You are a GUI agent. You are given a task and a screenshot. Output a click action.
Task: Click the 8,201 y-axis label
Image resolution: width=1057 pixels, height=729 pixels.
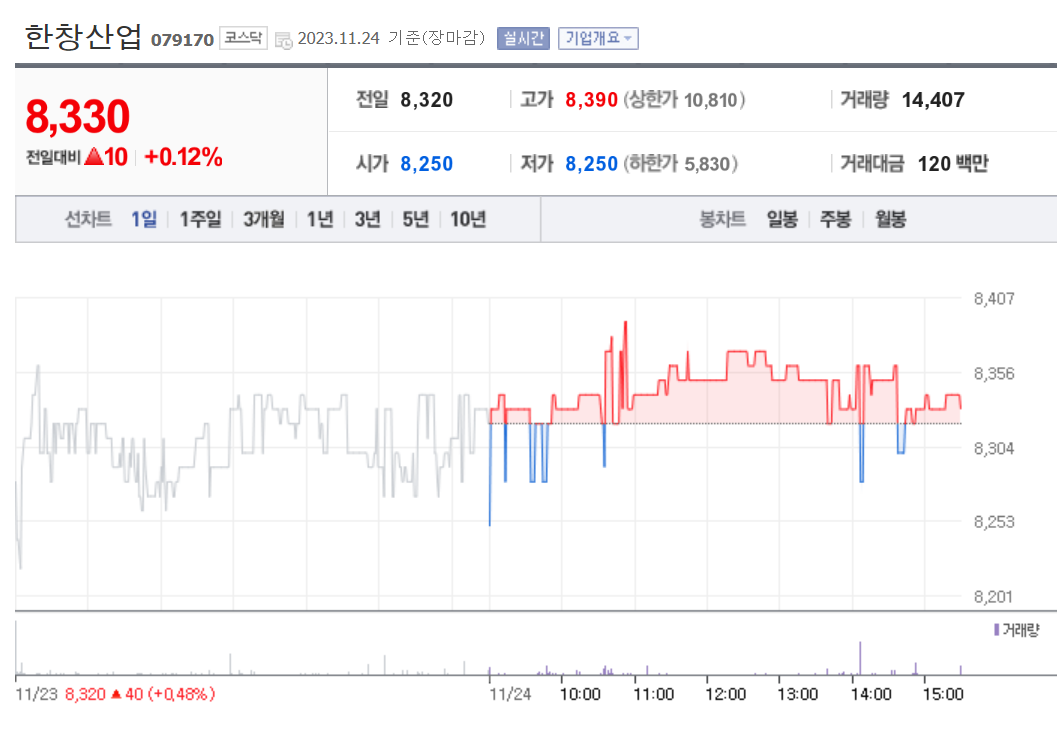(x=994, y=597)
